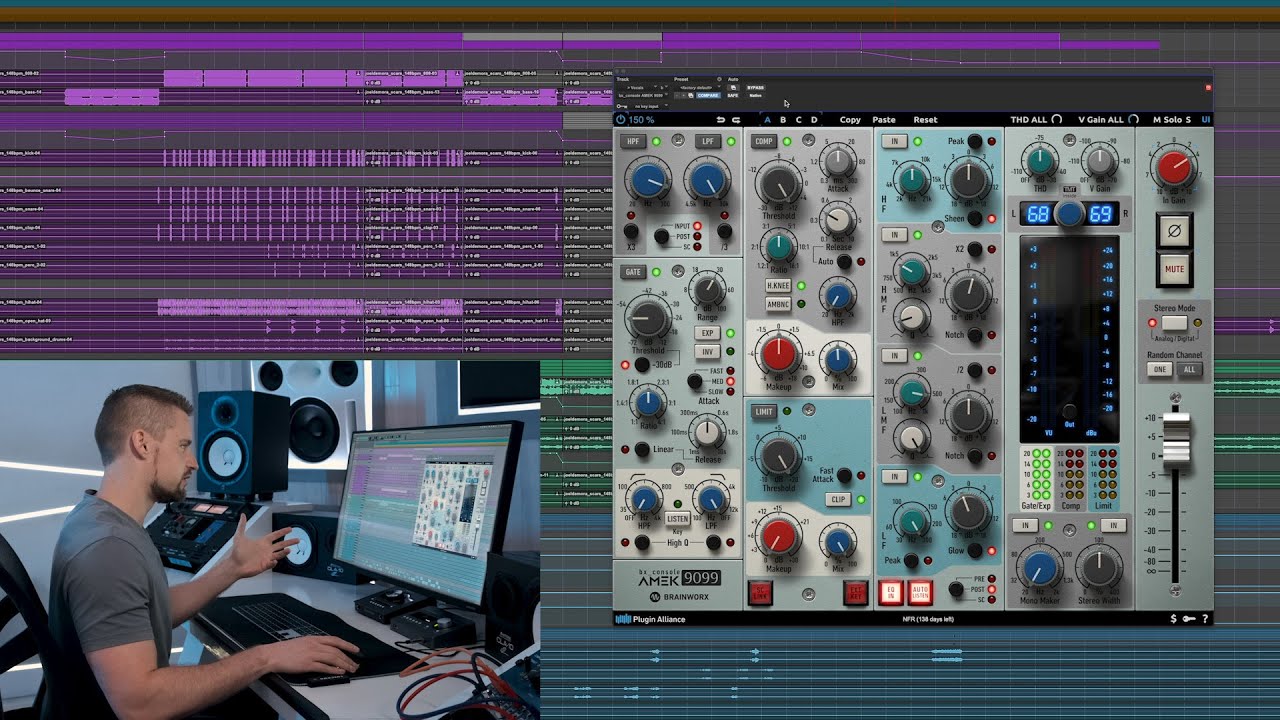The image size is (1280, 720).
Task: Click the red In Gain knob
Action: tap(1174, 169)
